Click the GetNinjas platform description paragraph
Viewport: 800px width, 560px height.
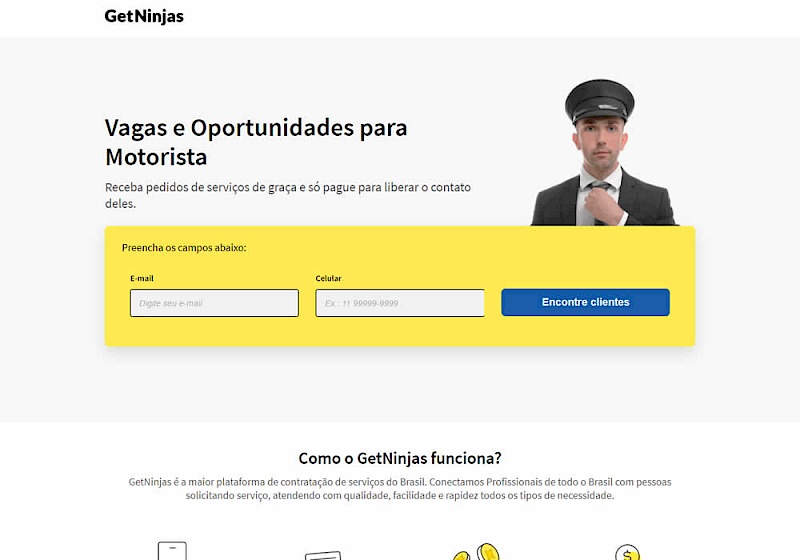[400, 489]
